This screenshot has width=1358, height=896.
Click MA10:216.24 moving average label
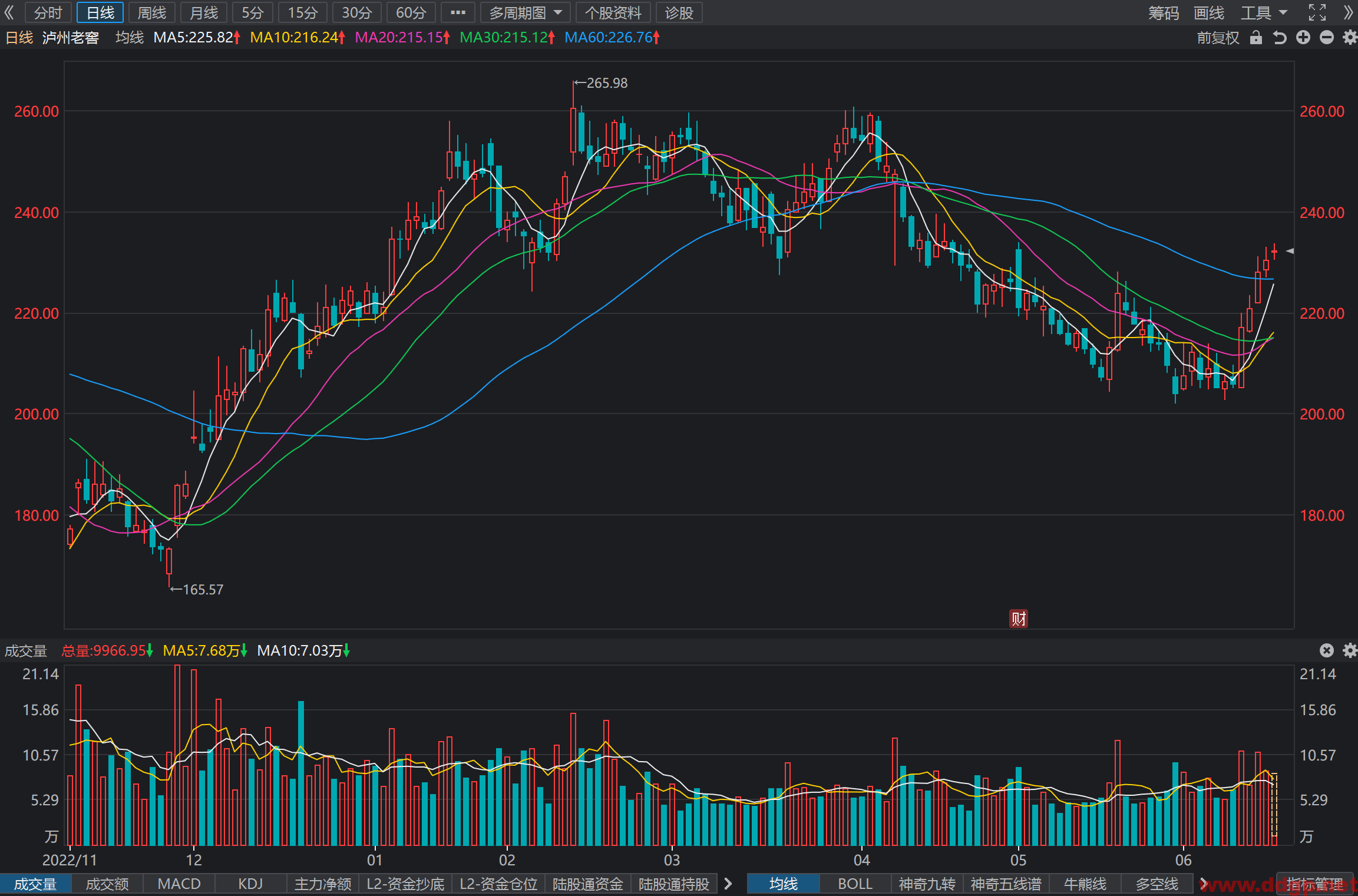[x=298, y=38]
